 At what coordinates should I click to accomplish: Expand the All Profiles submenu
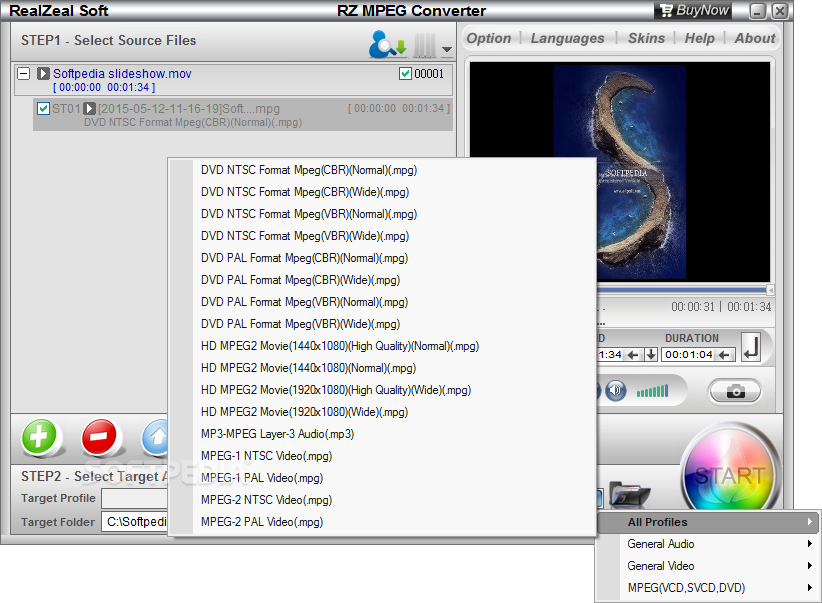coord(708,522)
